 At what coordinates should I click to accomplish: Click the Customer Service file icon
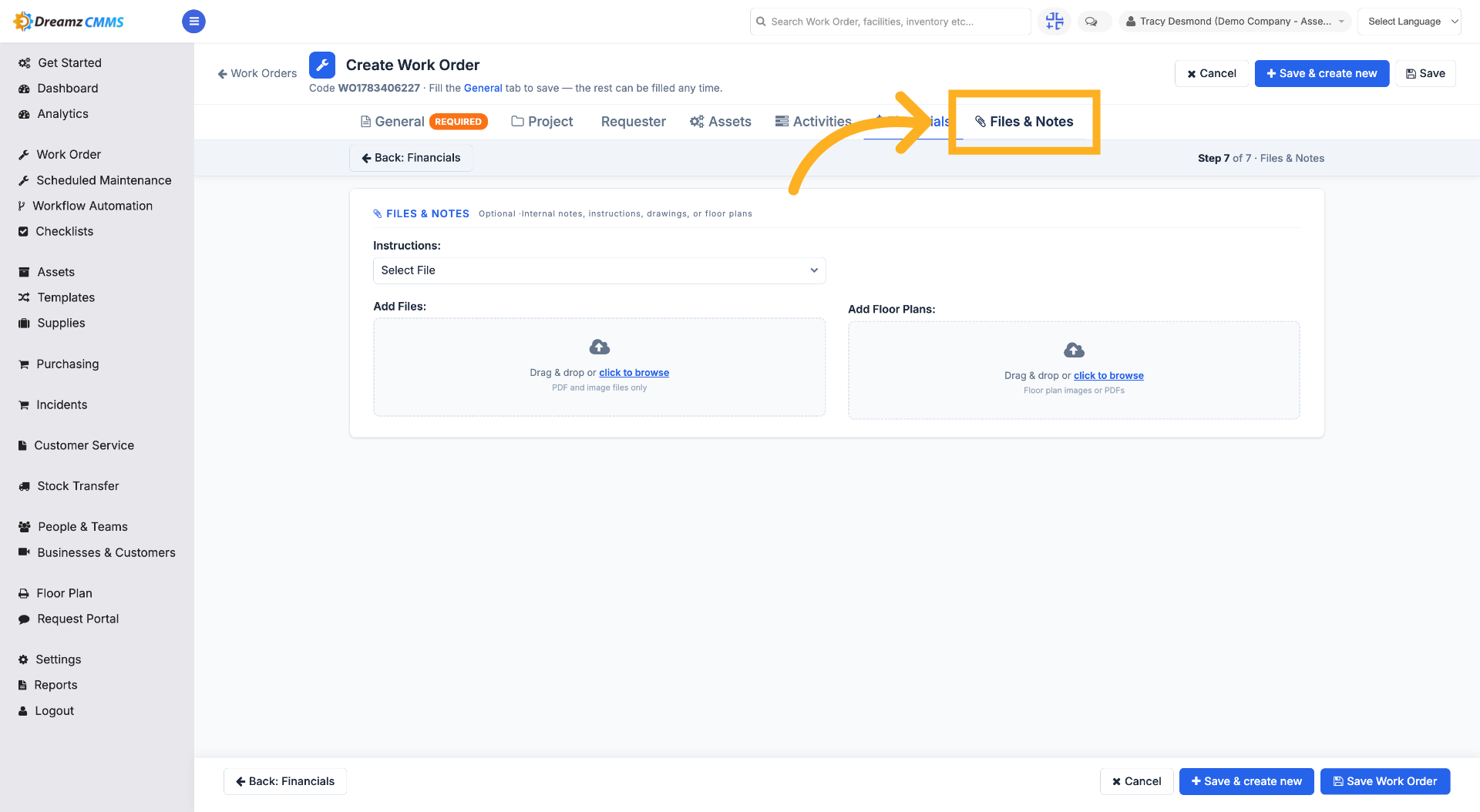click(22, 445)
